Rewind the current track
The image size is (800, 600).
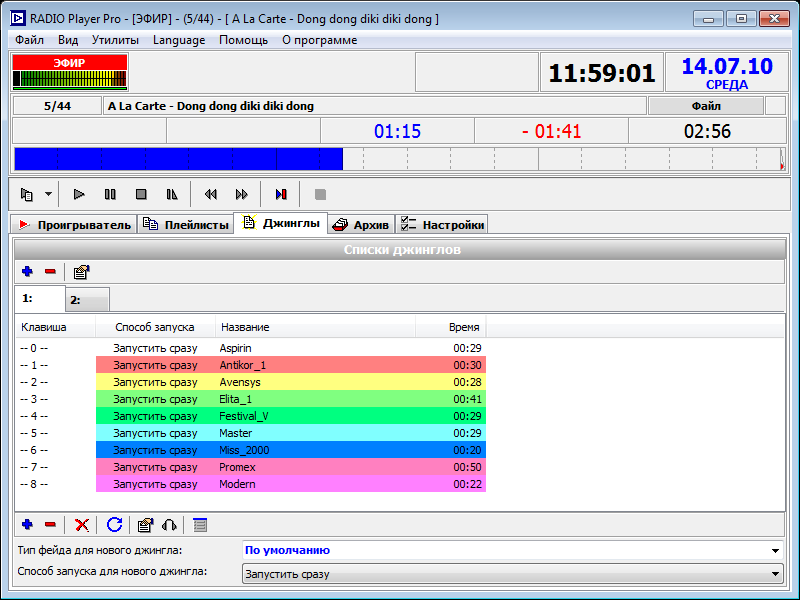tap(210, 194)
